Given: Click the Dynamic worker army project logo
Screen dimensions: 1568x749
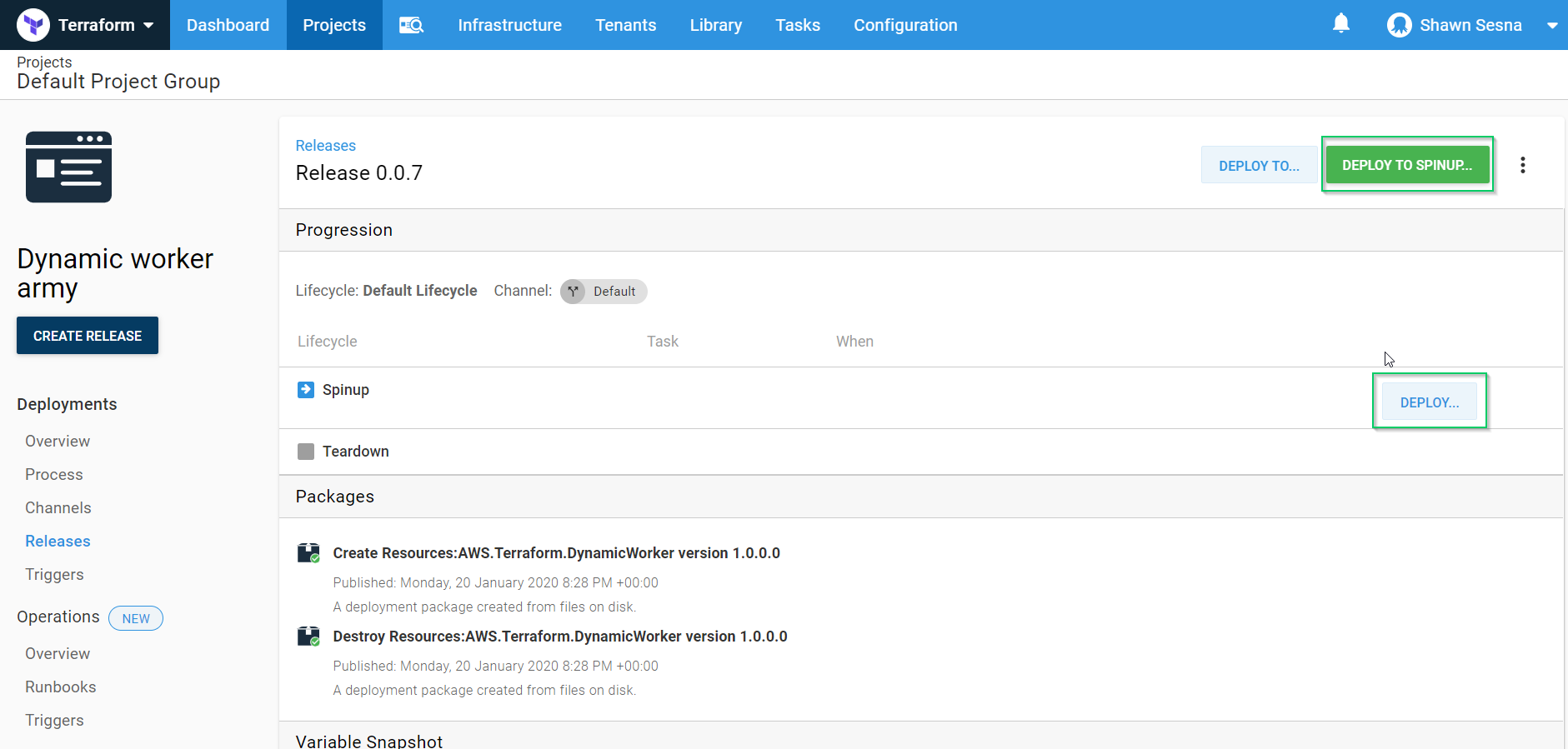Looking at the screenshot, I should [68, 167].
